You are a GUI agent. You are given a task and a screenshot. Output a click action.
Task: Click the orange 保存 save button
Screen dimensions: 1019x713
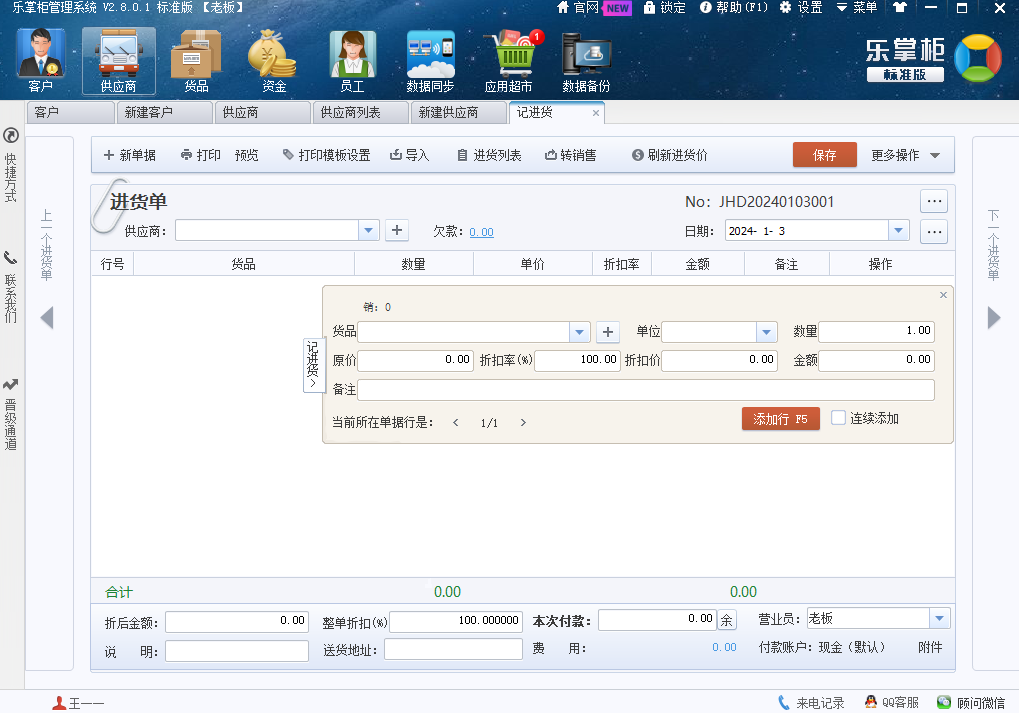pyautogui.click(x=824, y=155)
